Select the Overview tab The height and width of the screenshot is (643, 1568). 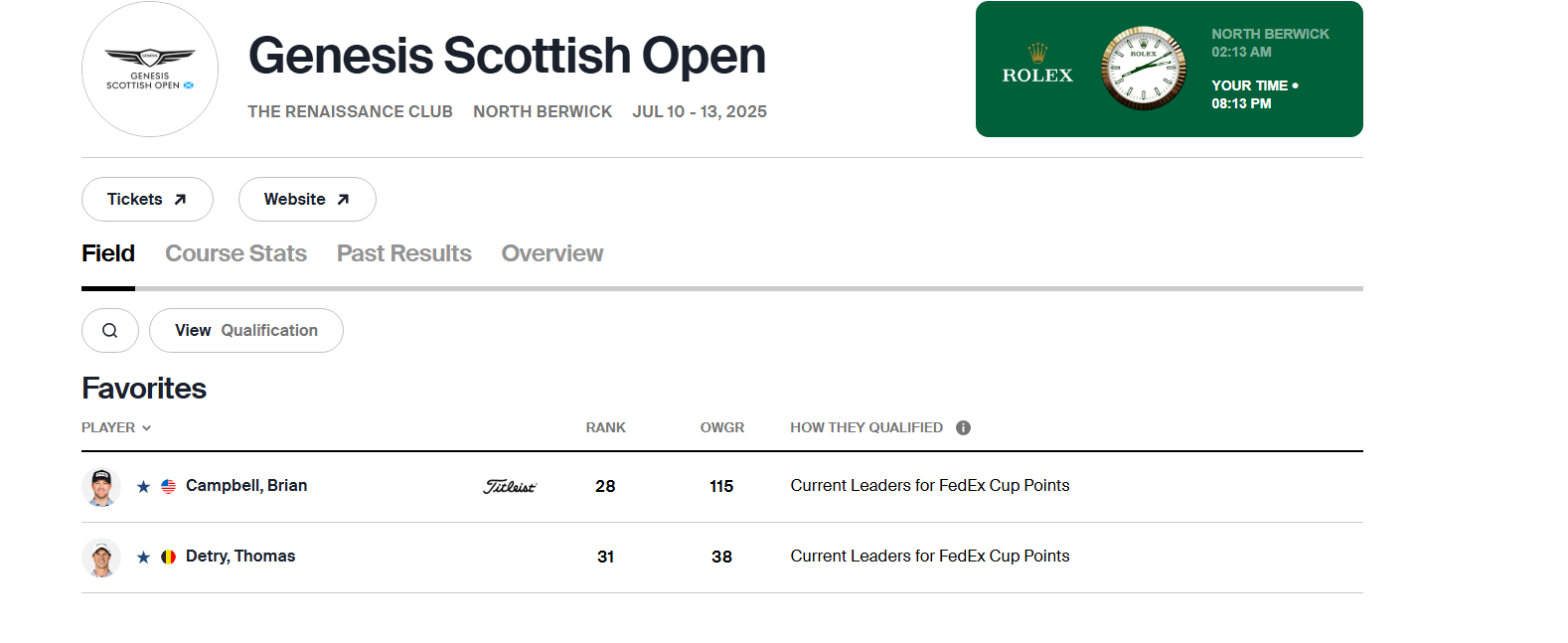551,254
